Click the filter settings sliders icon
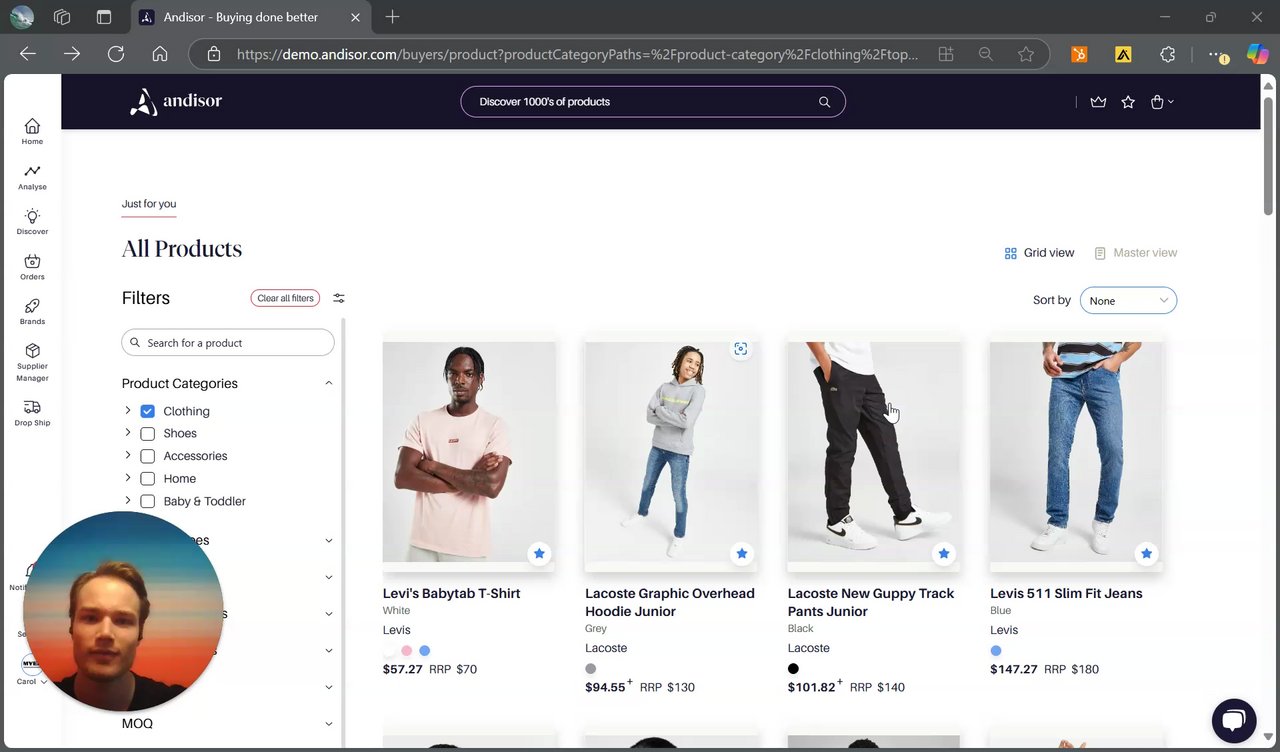 (x=339, y=298)
